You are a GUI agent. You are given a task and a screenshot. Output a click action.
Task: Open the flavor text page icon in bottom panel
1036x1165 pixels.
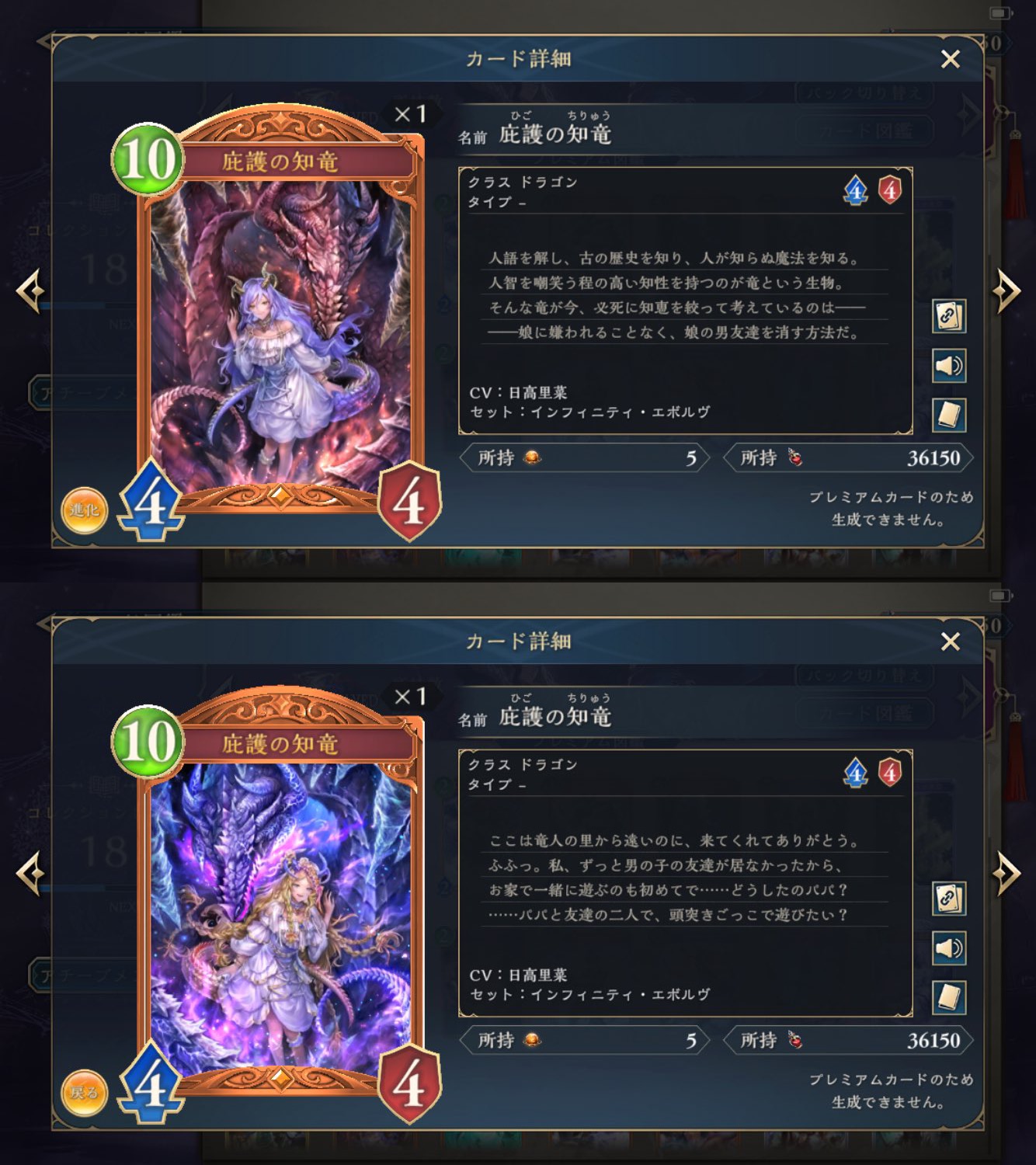click(949, 998)
